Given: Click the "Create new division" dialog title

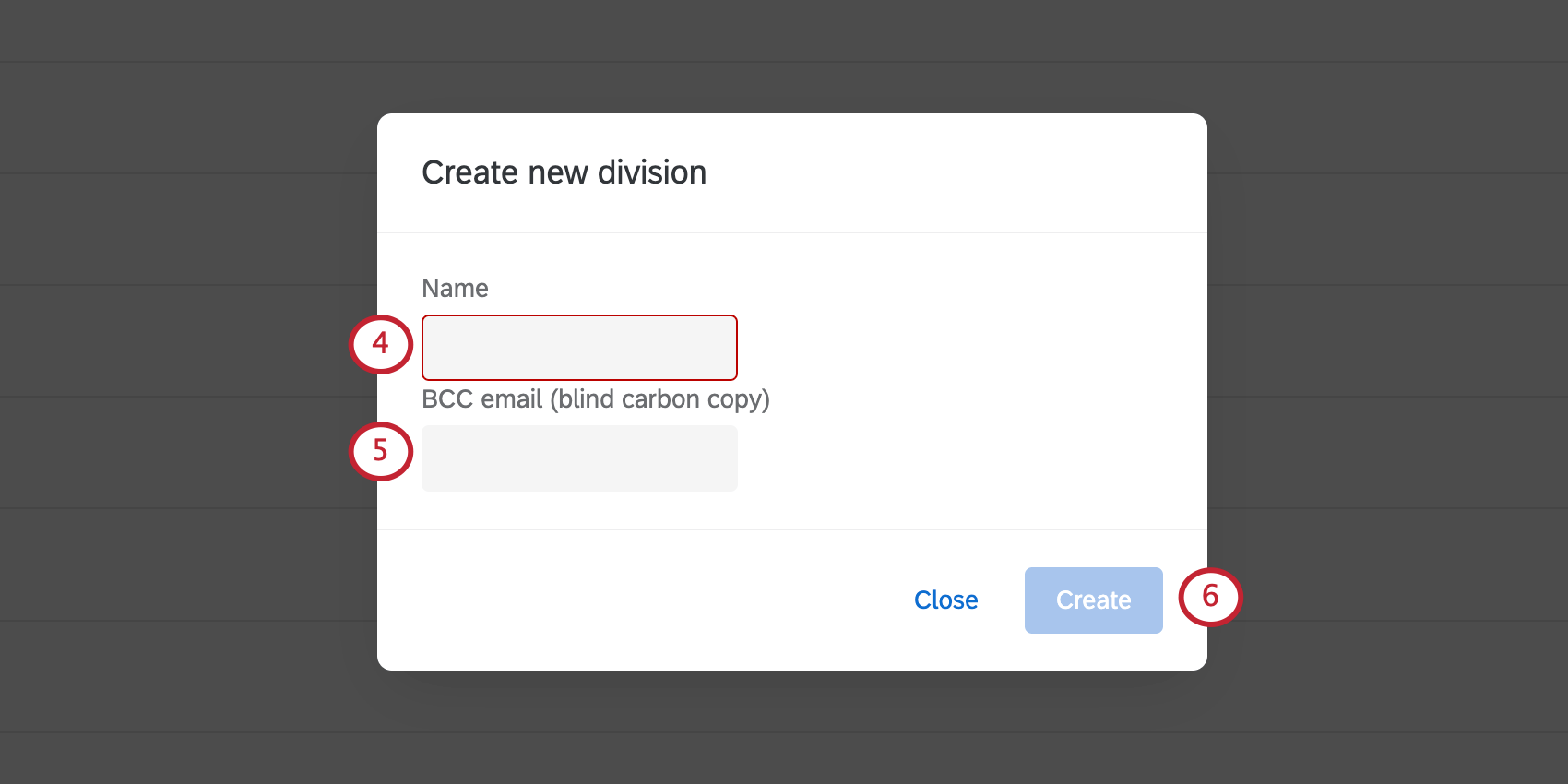Looking at the screenshot, I should pos(564,172).
